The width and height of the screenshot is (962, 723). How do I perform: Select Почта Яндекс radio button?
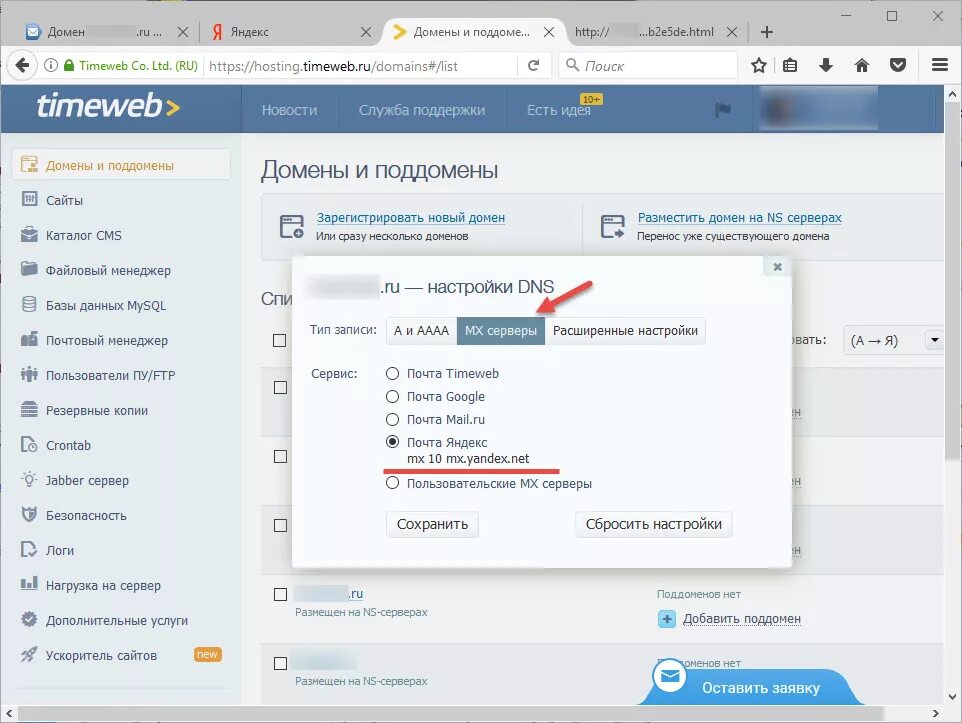392,442
